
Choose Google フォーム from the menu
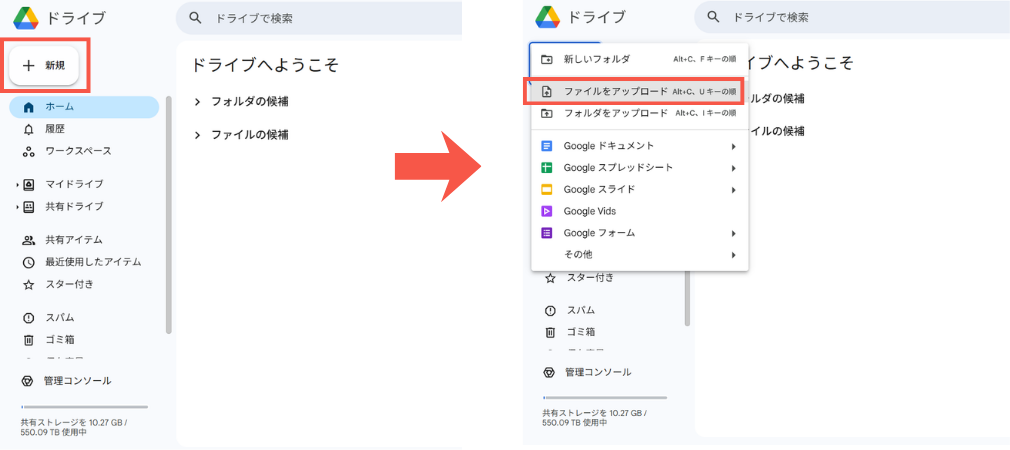pos(640,233)
